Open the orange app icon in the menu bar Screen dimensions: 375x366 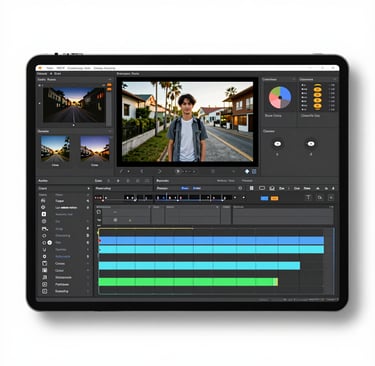tap(41, 68)
